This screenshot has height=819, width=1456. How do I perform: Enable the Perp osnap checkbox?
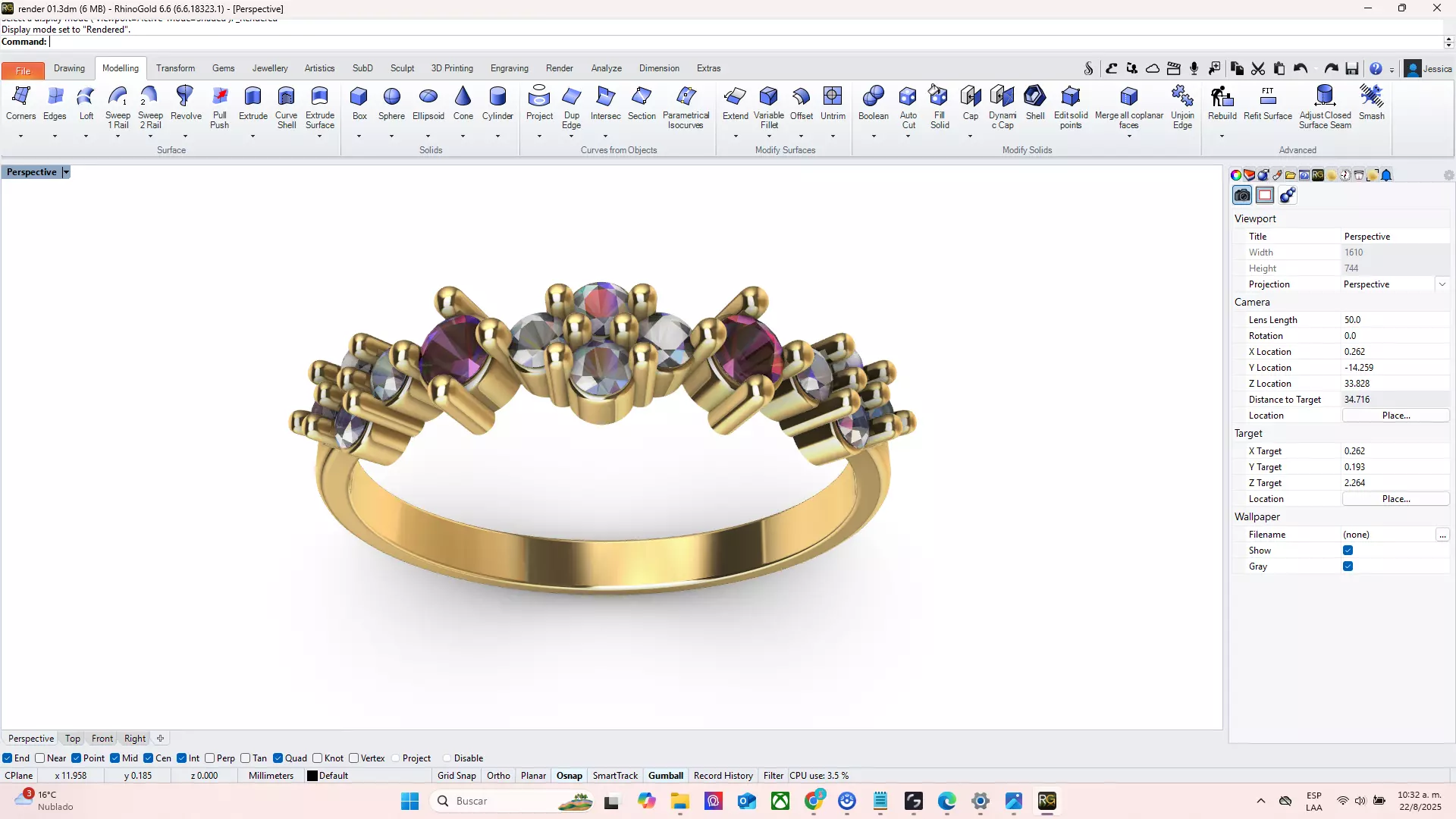point(210,758)
